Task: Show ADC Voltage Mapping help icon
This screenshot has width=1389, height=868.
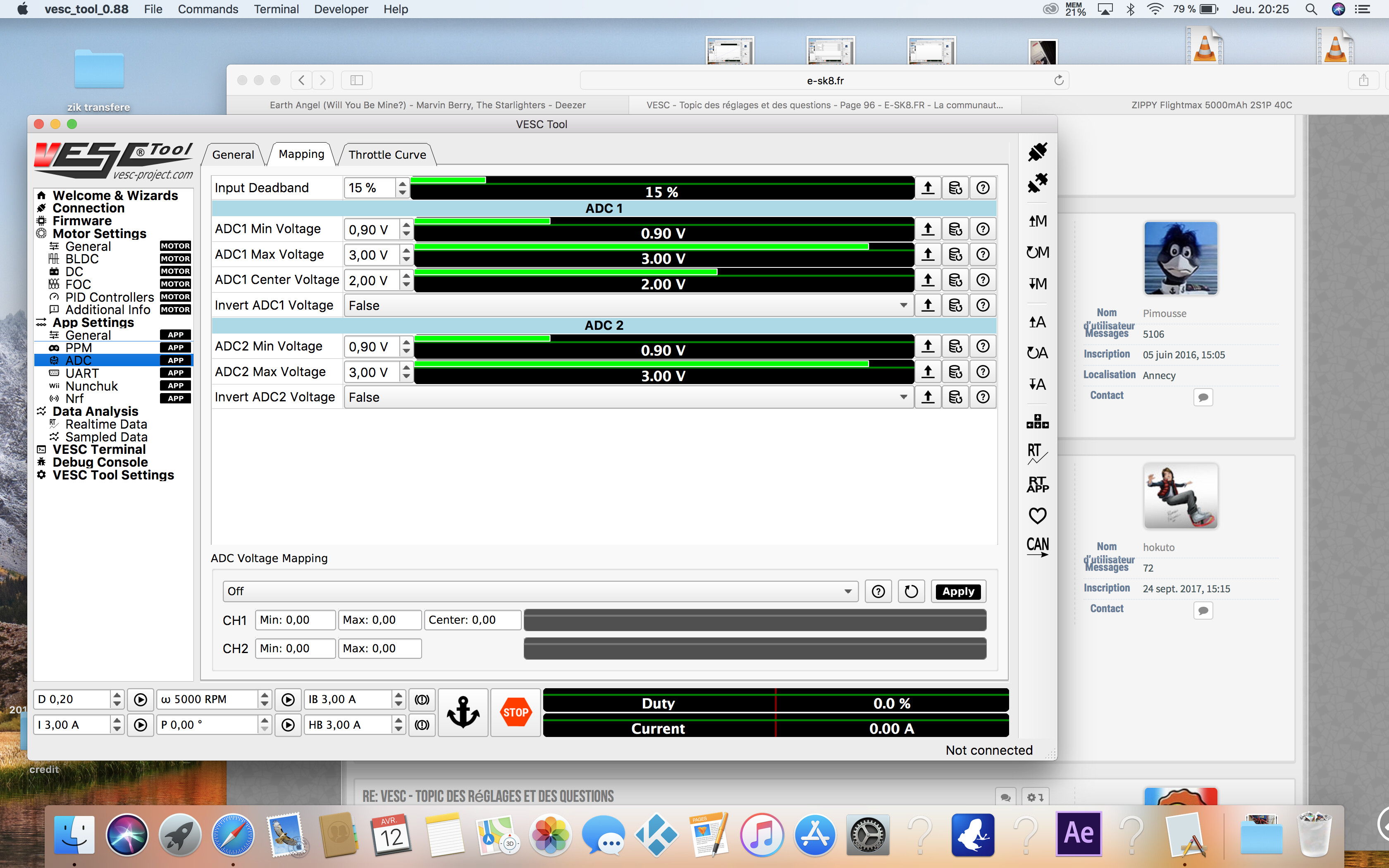Action: [x=878, y=591]
